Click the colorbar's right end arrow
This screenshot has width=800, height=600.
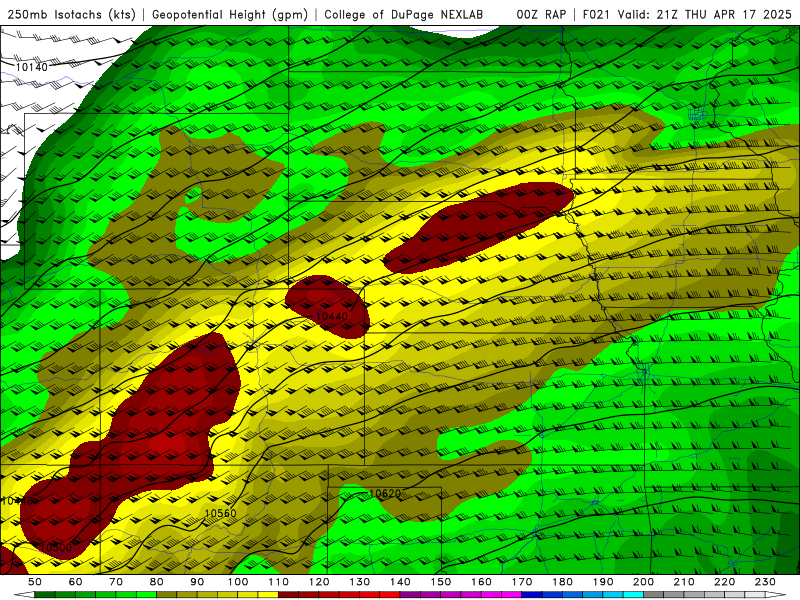click(x=776, y=594)
